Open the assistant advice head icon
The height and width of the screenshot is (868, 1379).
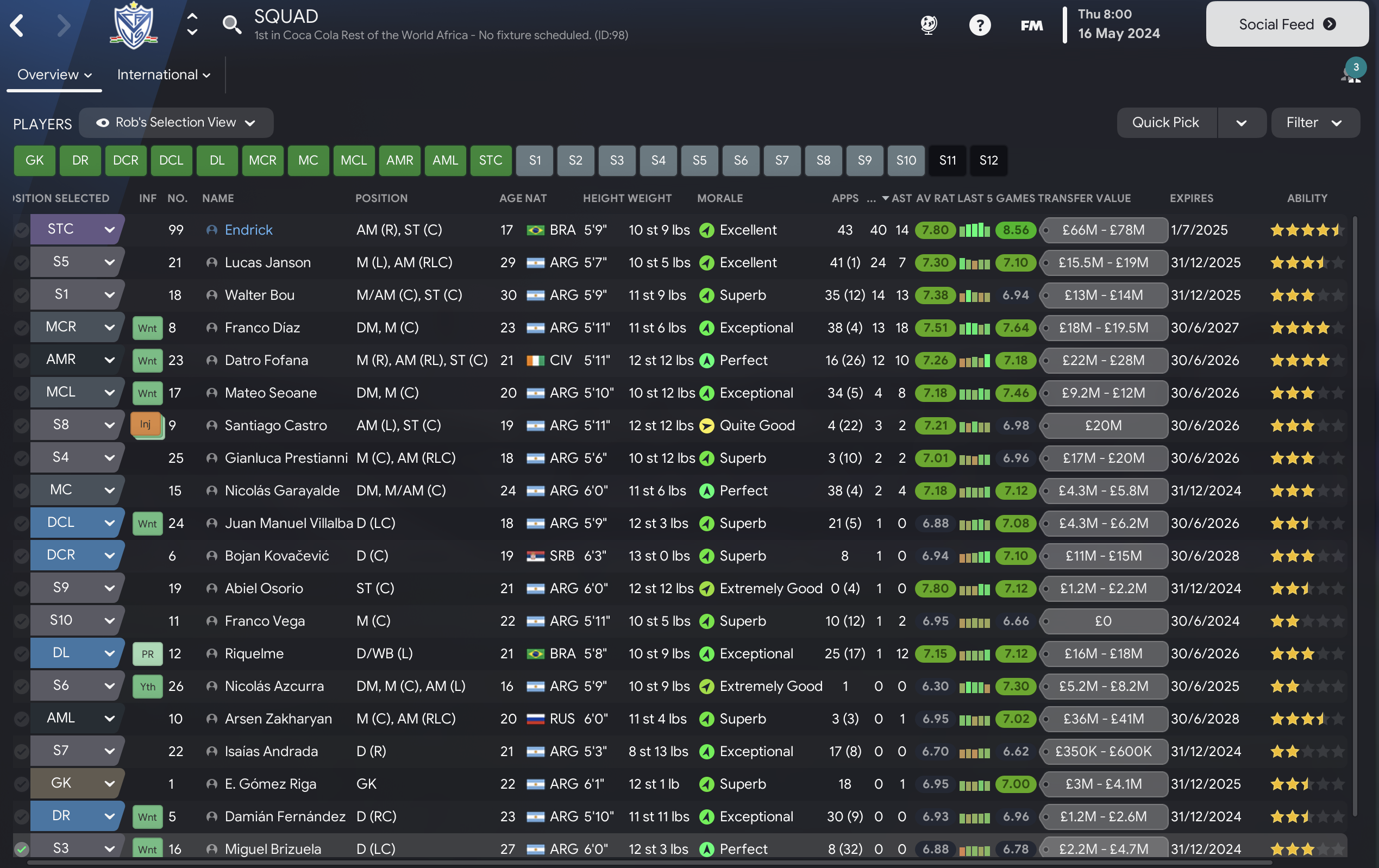(x=929, y=25)
